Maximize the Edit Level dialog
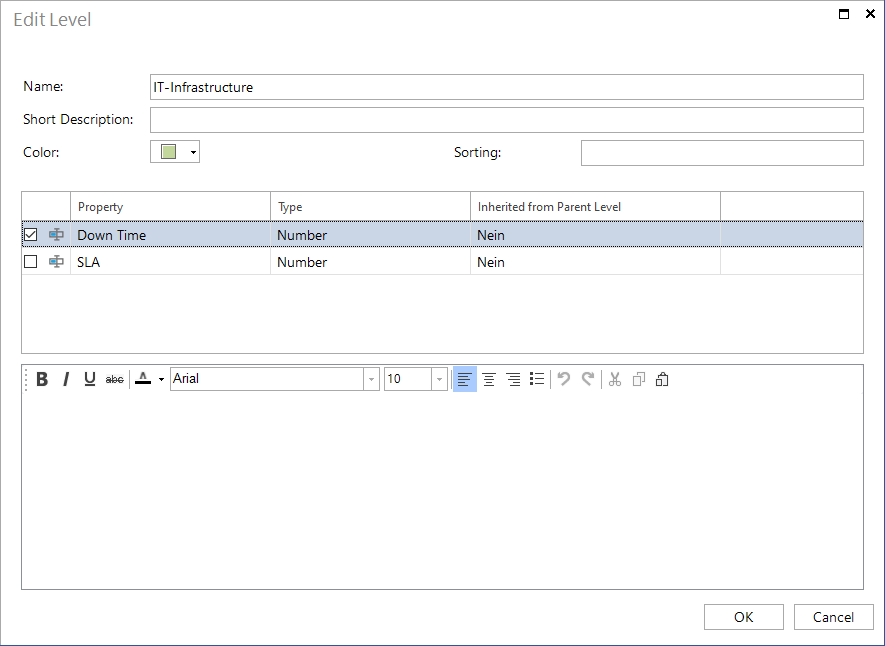 click(x=844, y=14)
